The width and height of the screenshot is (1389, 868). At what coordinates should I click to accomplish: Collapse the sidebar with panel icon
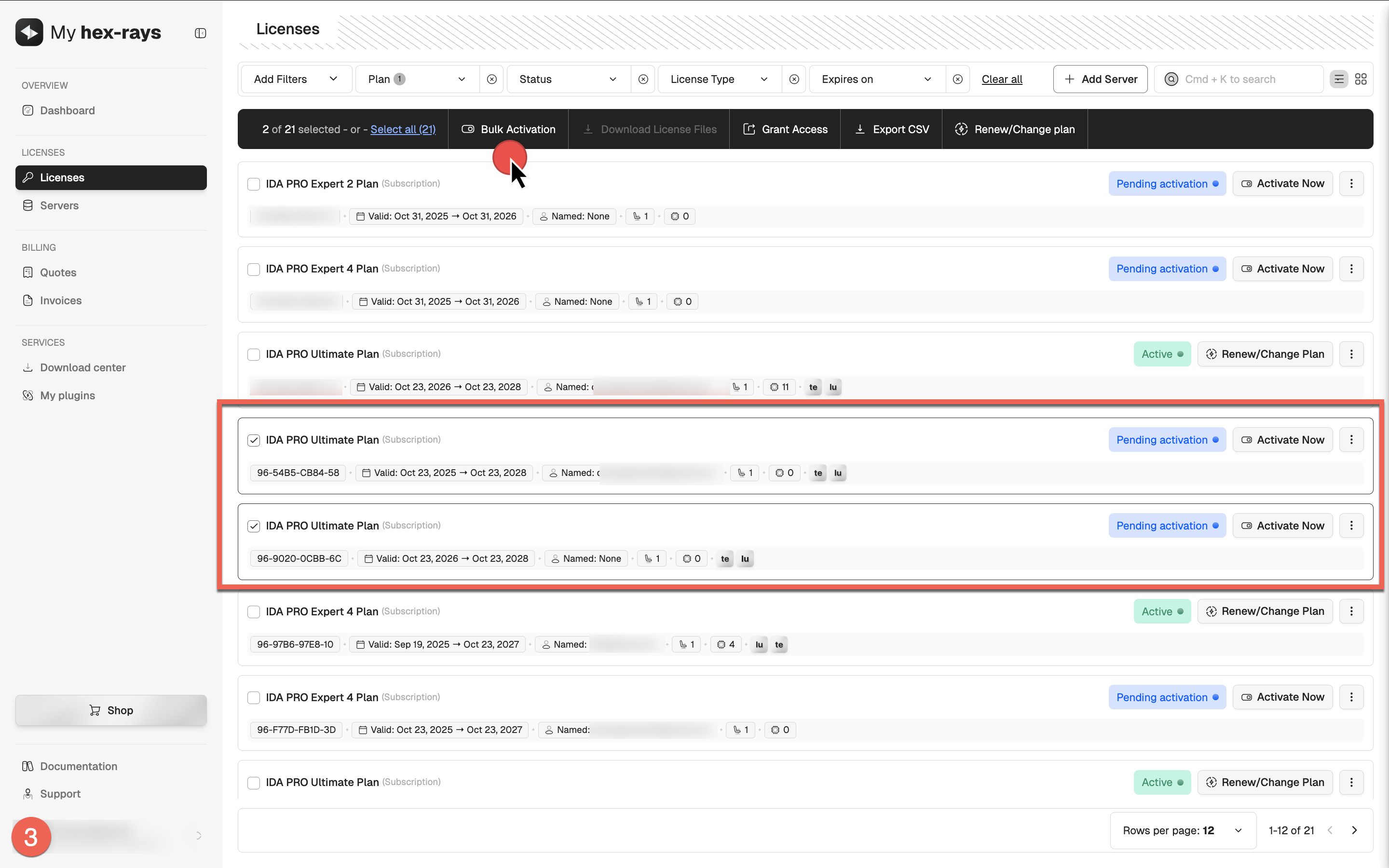point(200,33)
